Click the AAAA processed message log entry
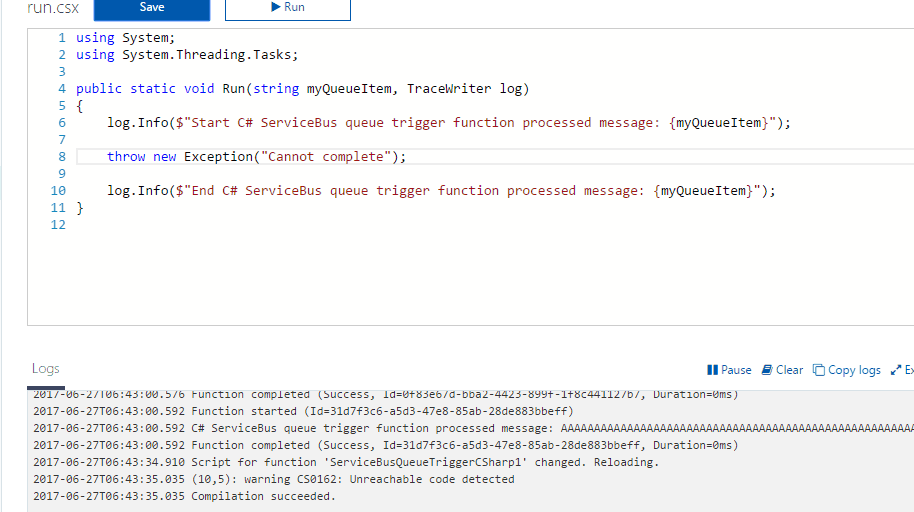This screenshot has width=914, height=512. [473, 429]
